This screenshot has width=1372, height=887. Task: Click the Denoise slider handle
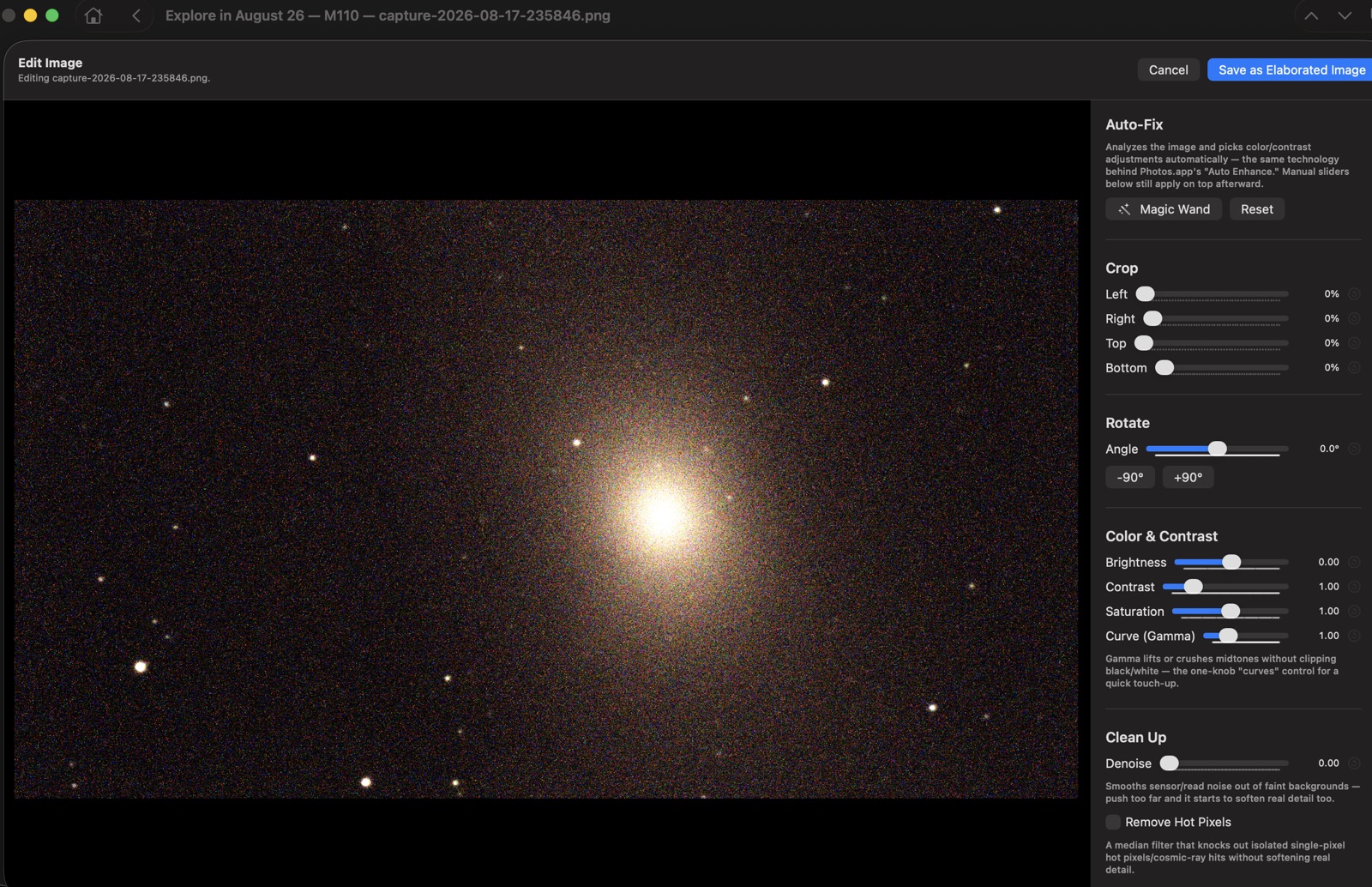point(1169,763)
